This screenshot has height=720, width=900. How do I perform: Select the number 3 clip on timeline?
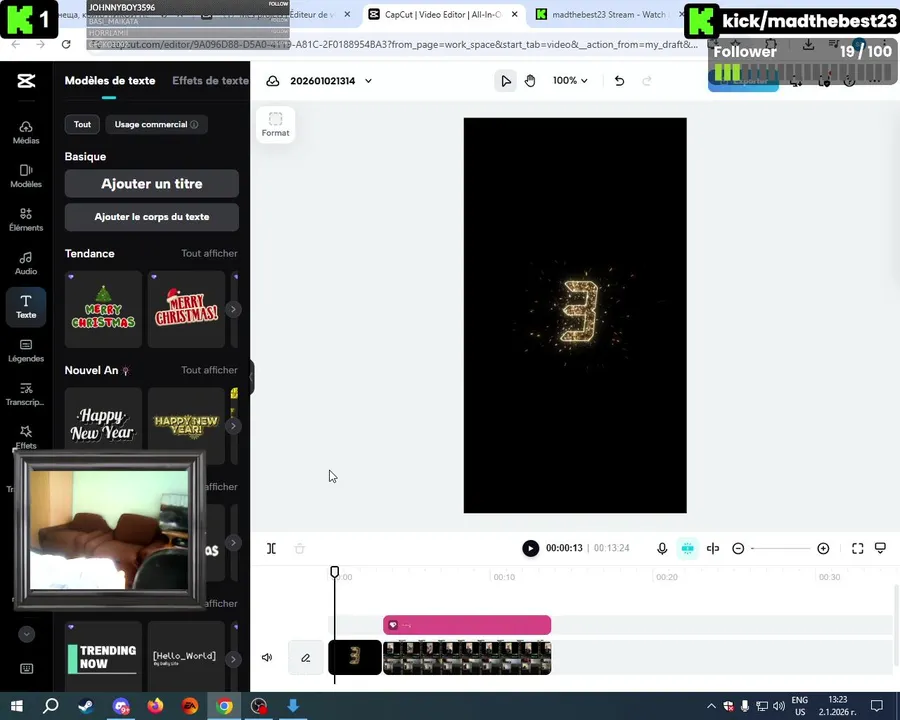click(355, 657)
